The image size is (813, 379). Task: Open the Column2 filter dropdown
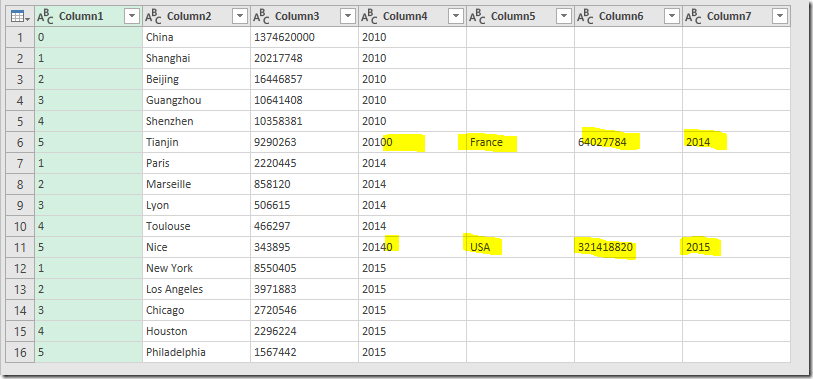pos(240,17)
